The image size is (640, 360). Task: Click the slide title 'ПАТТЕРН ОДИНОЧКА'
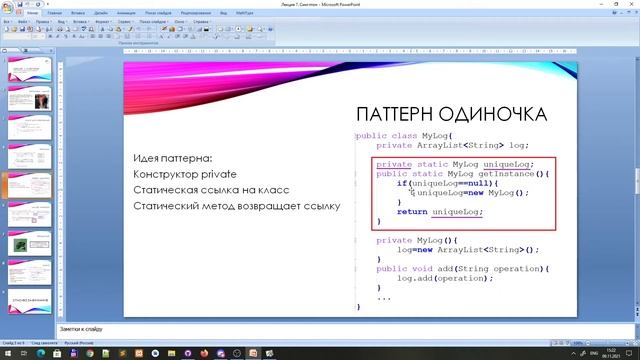(451, 115)
